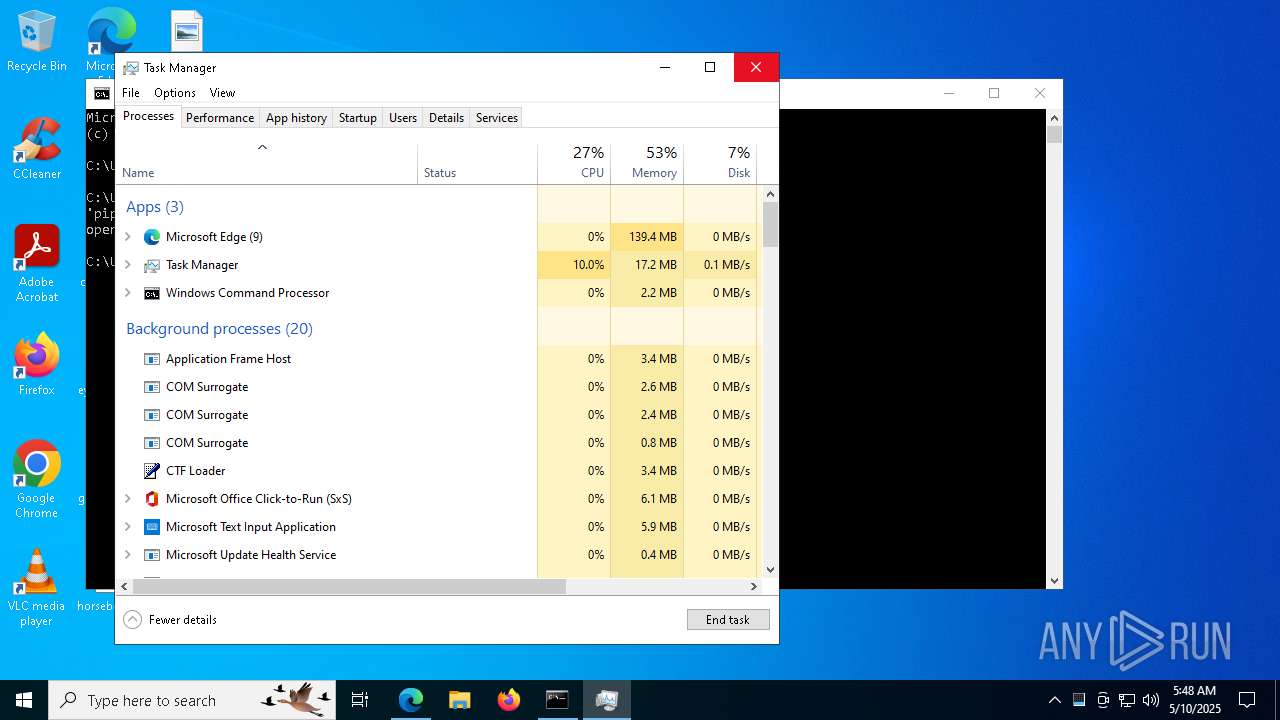Open the Options menu

coord(175,93)
